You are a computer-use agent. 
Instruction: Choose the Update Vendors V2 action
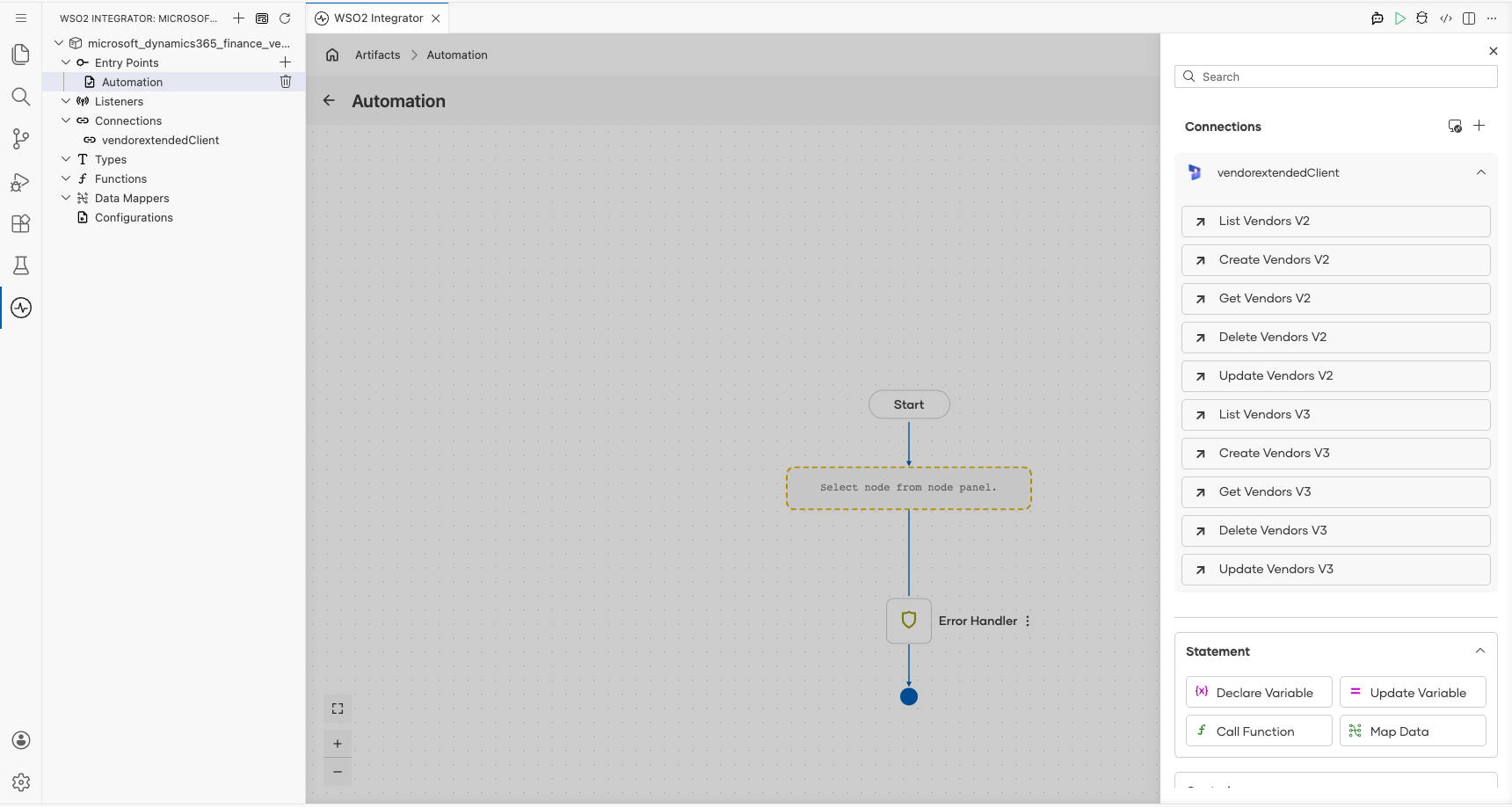click(1336, 376)
